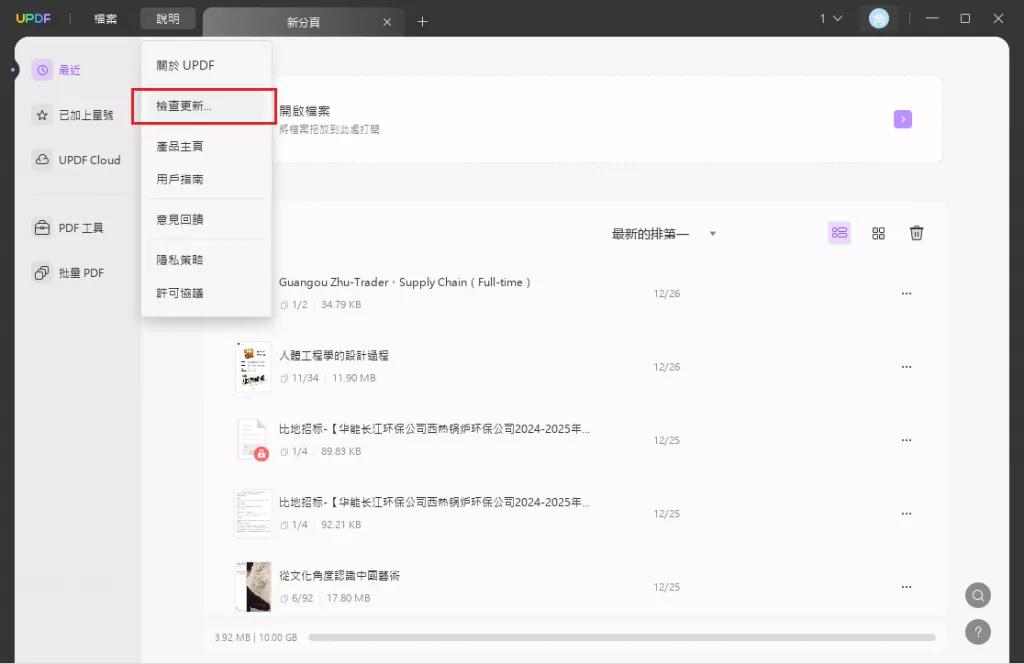Open 從文化角度認識中國藝術 thumbnail
Screen dimensions: 1024x664
point(253,586)
